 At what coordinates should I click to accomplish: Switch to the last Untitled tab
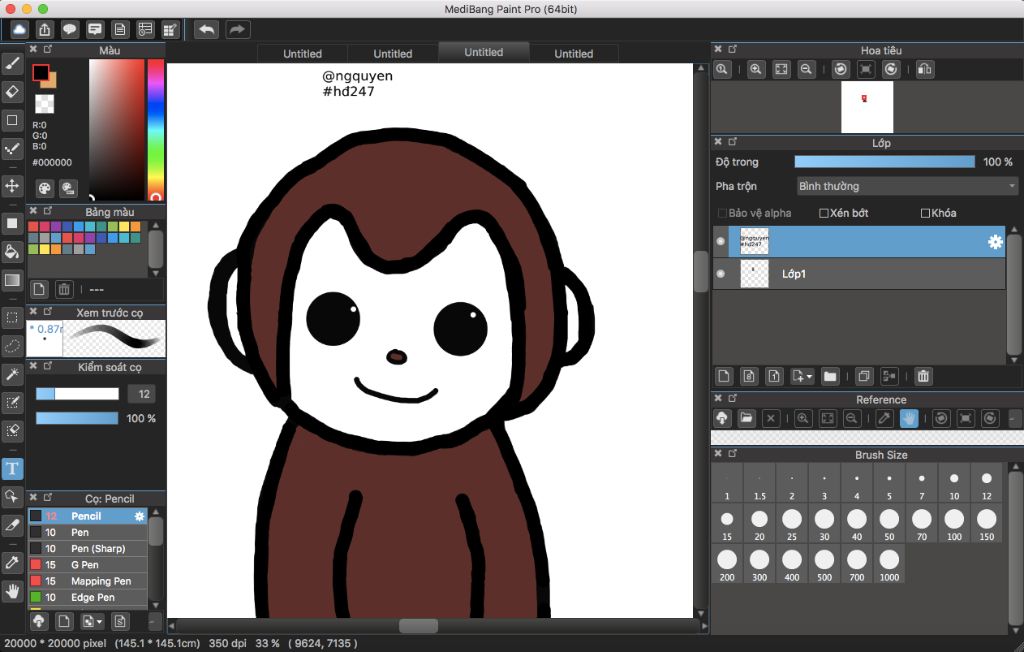pos(573,54)
